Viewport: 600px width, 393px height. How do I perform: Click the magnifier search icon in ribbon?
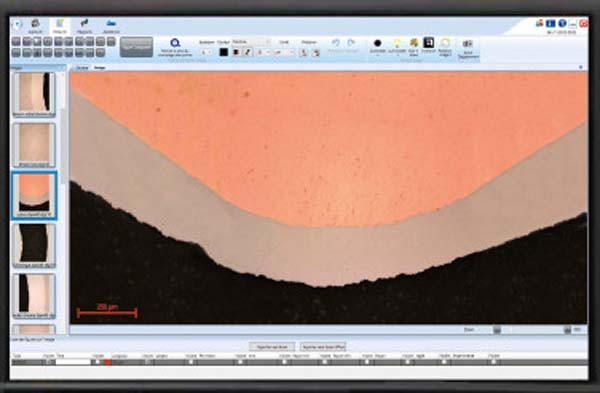pyautogui.click(x=175, y=43)
